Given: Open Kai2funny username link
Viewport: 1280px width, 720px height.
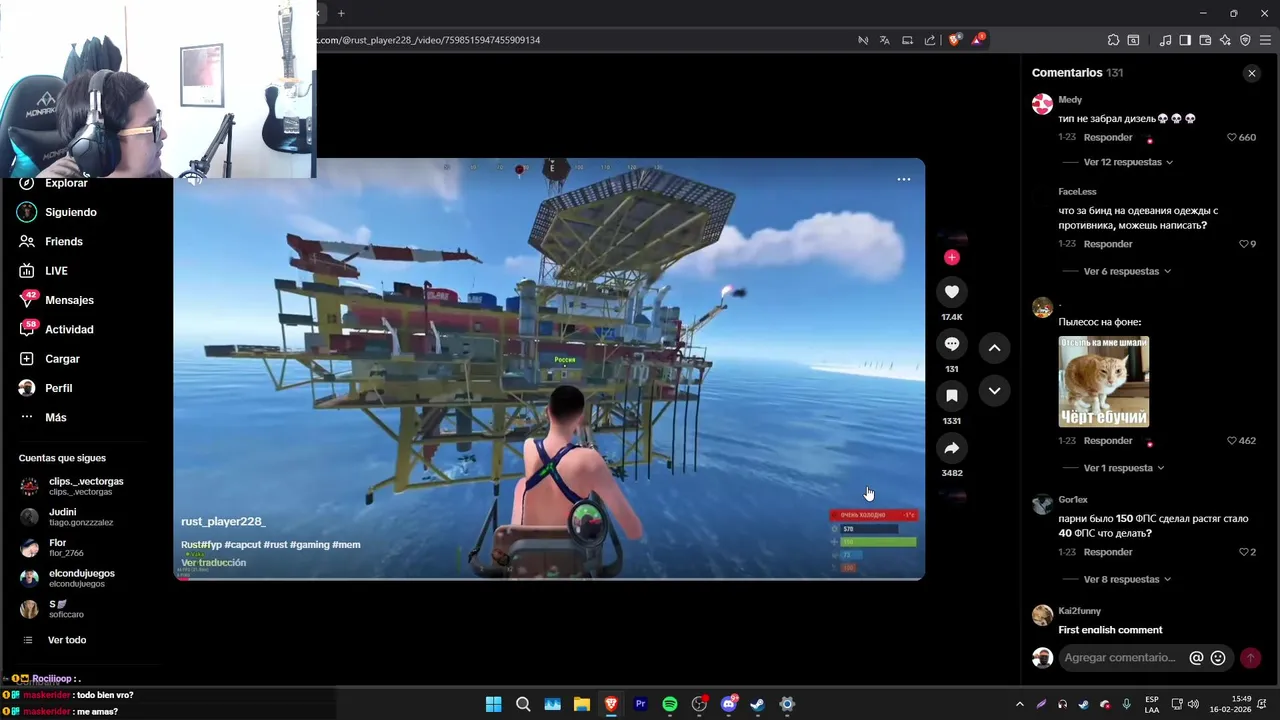Looking at the screenshot, I should (x=1080, y=611).
